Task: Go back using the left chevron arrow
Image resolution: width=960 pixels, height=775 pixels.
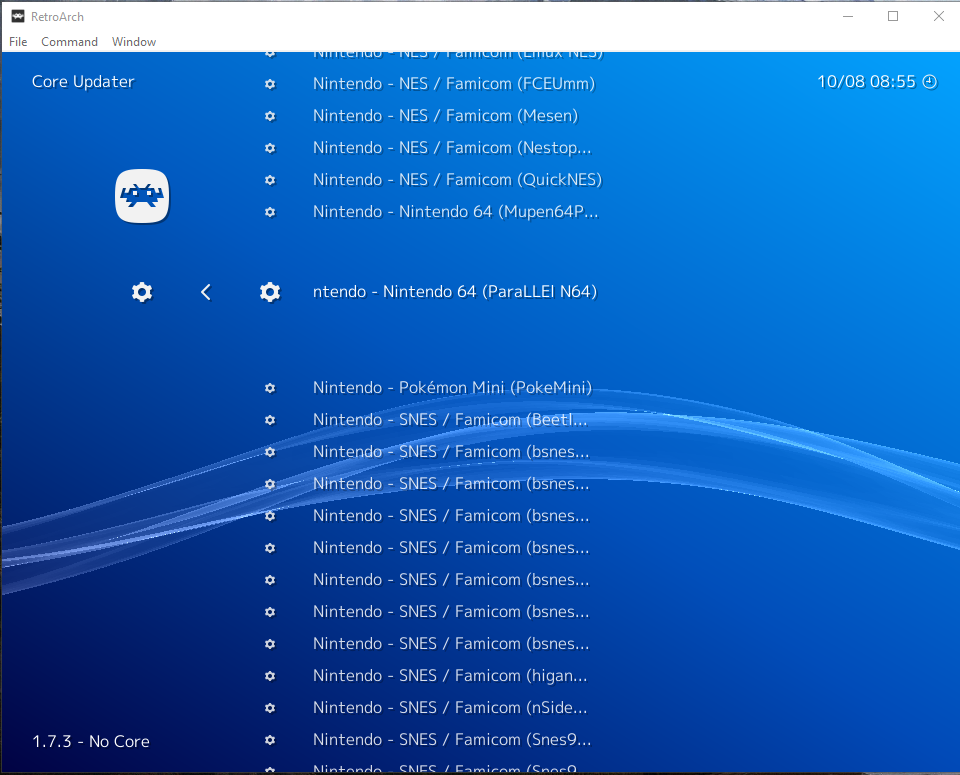Action: (206, 292)
